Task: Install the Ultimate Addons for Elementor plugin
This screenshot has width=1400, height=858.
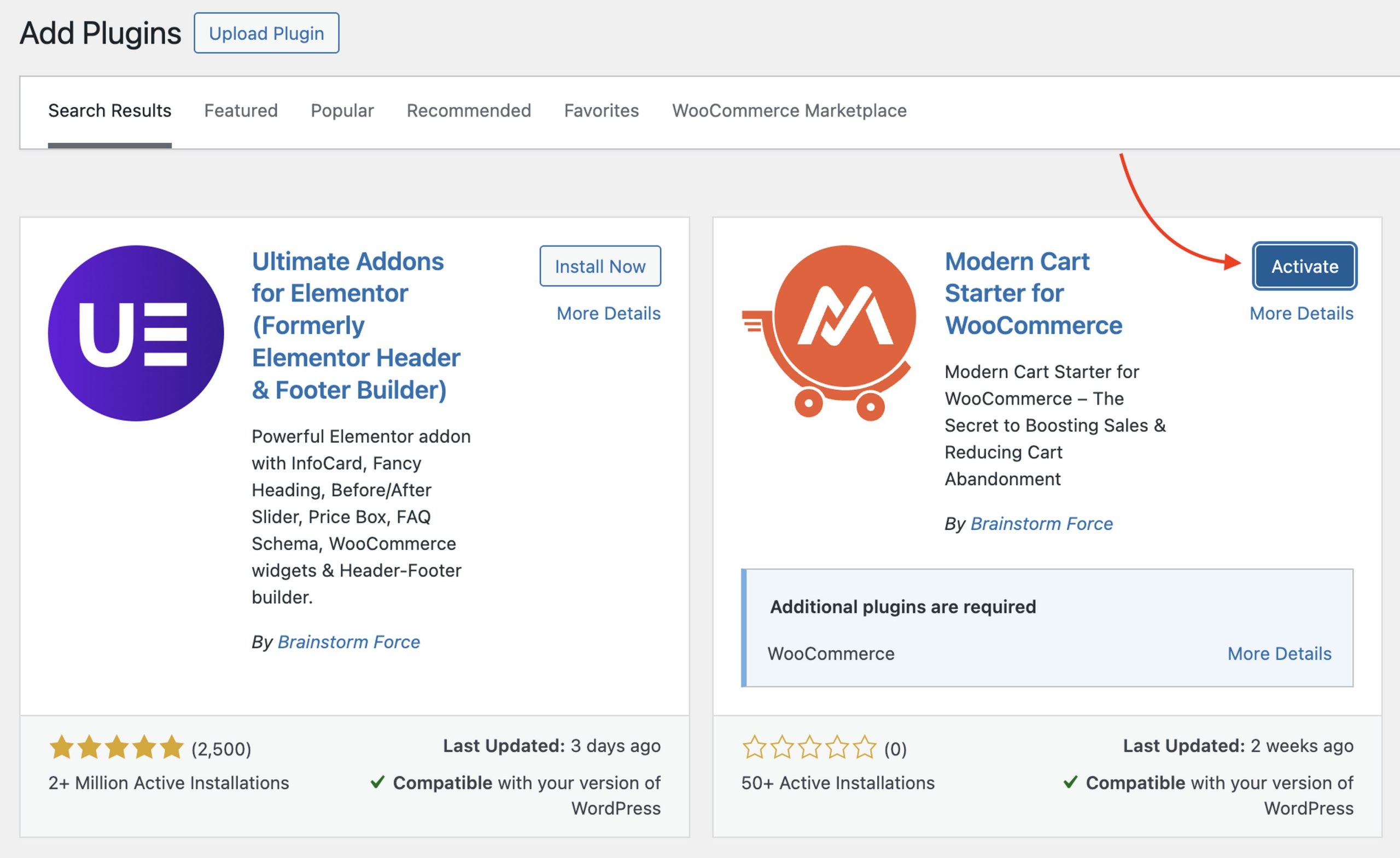Action: (x=600, y=266)
